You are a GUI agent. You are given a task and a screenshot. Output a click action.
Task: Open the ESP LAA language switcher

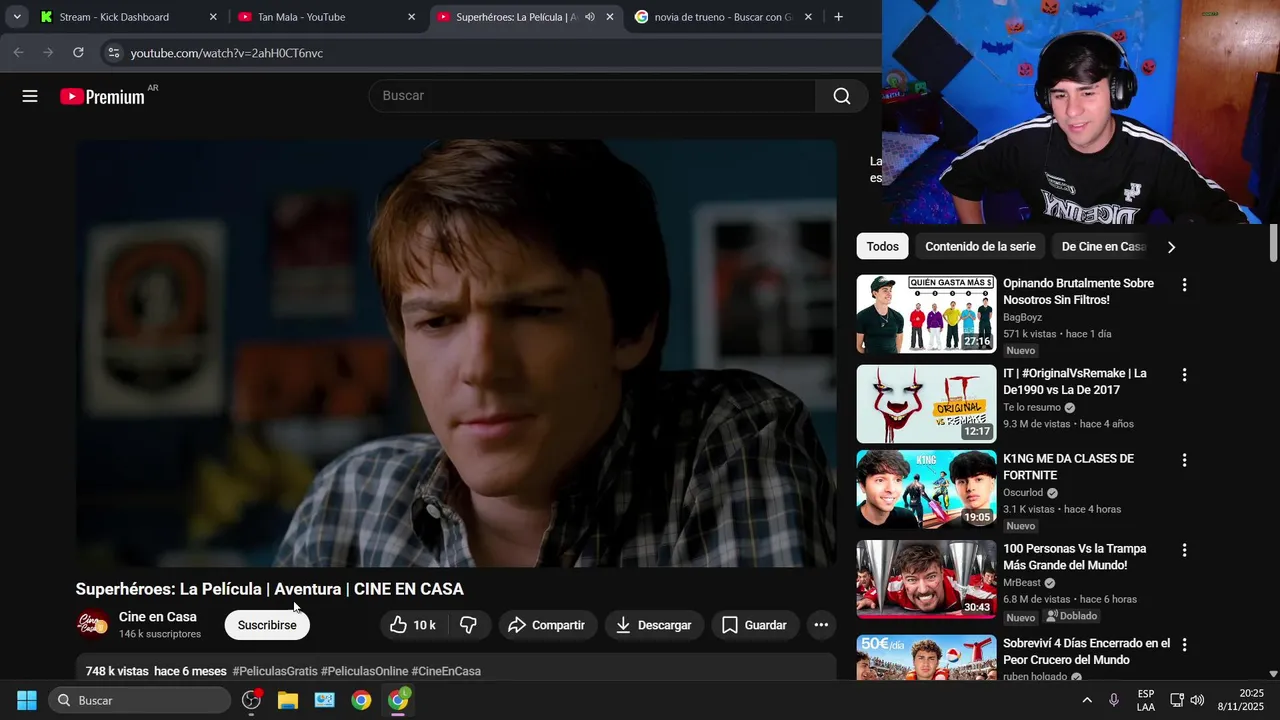point(1146,700)
